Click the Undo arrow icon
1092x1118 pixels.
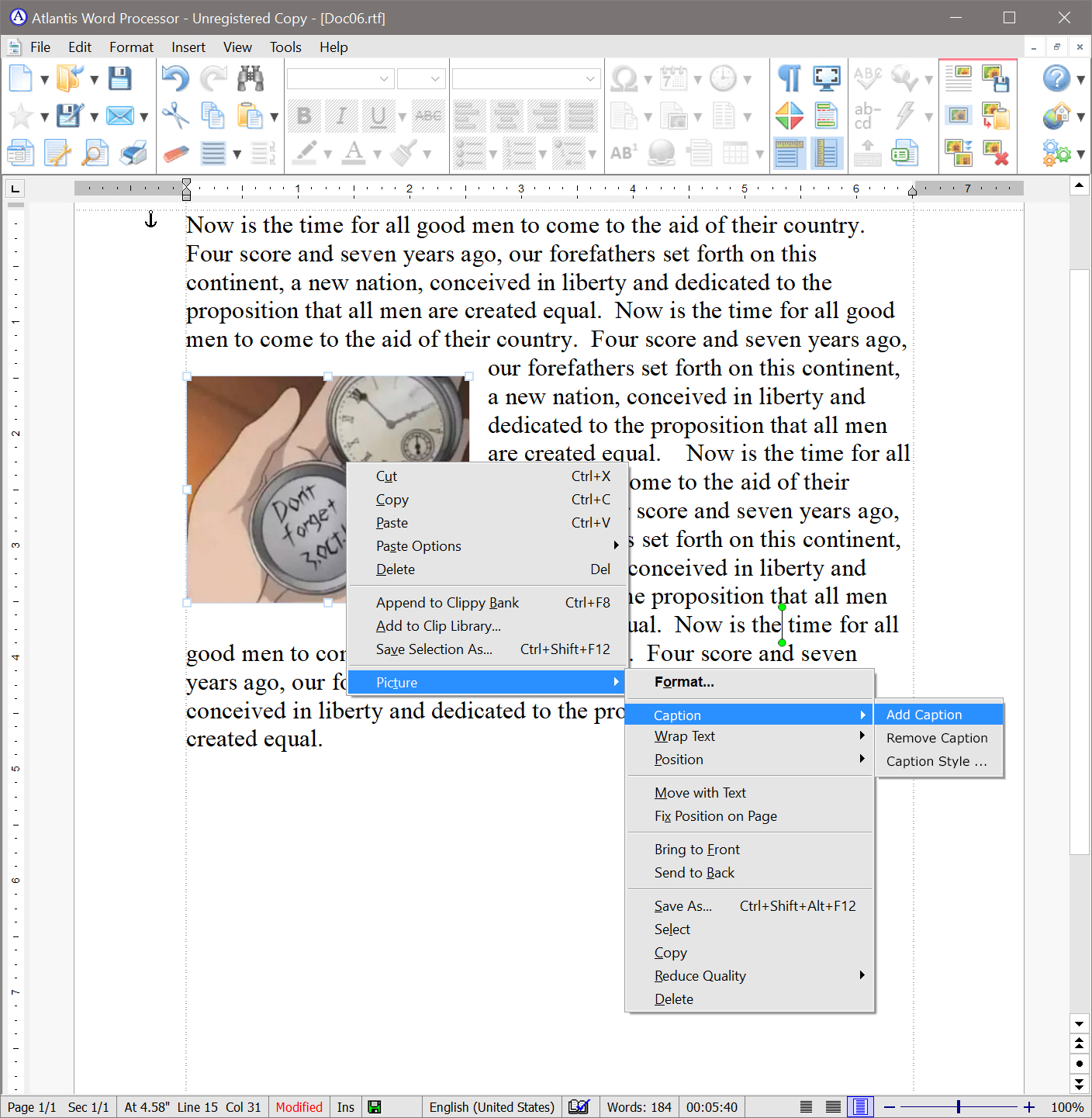[175, 78]
